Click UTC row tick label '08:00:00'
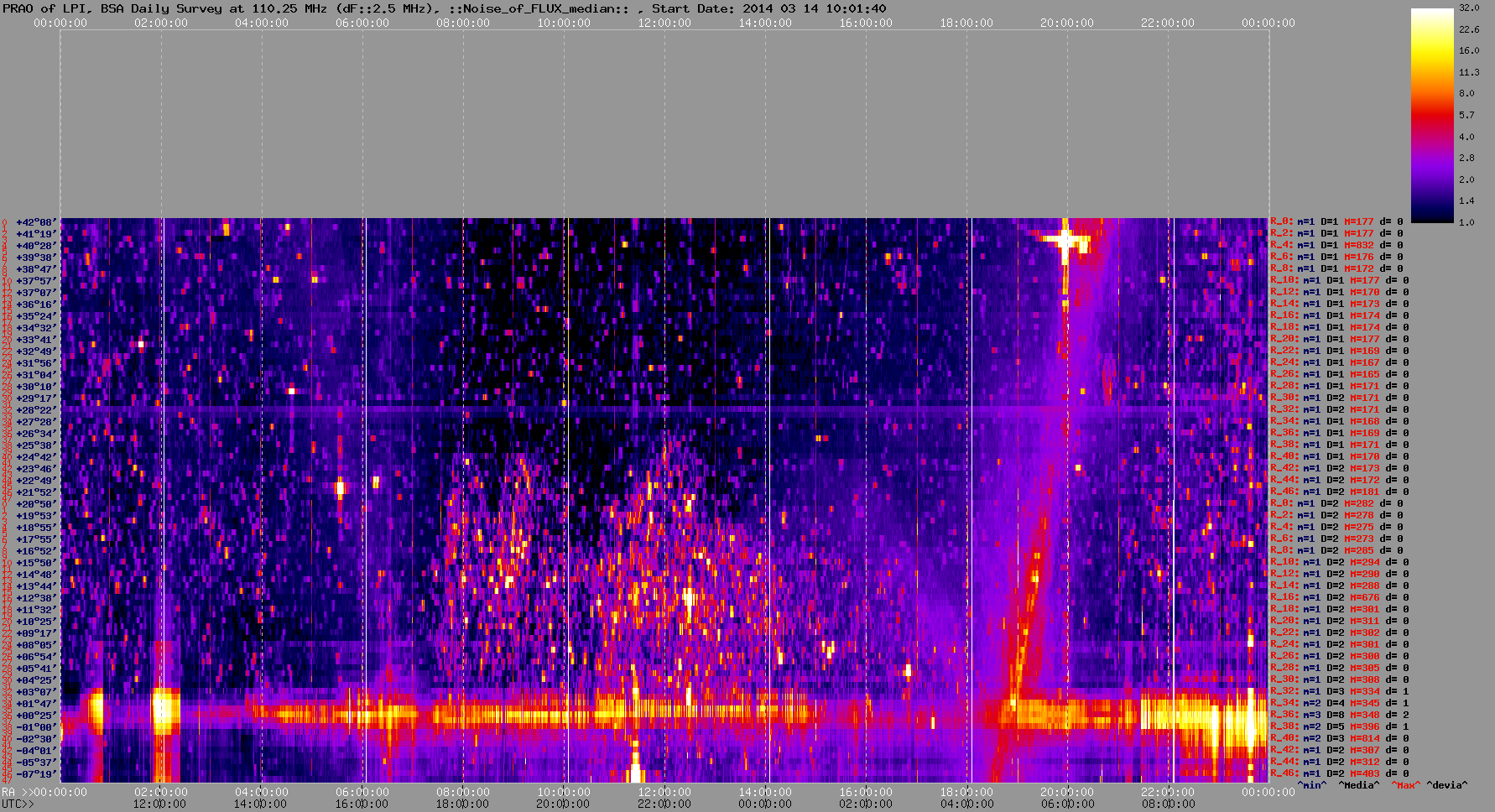The image size is (1495, 812). [x=1168, y=804]
